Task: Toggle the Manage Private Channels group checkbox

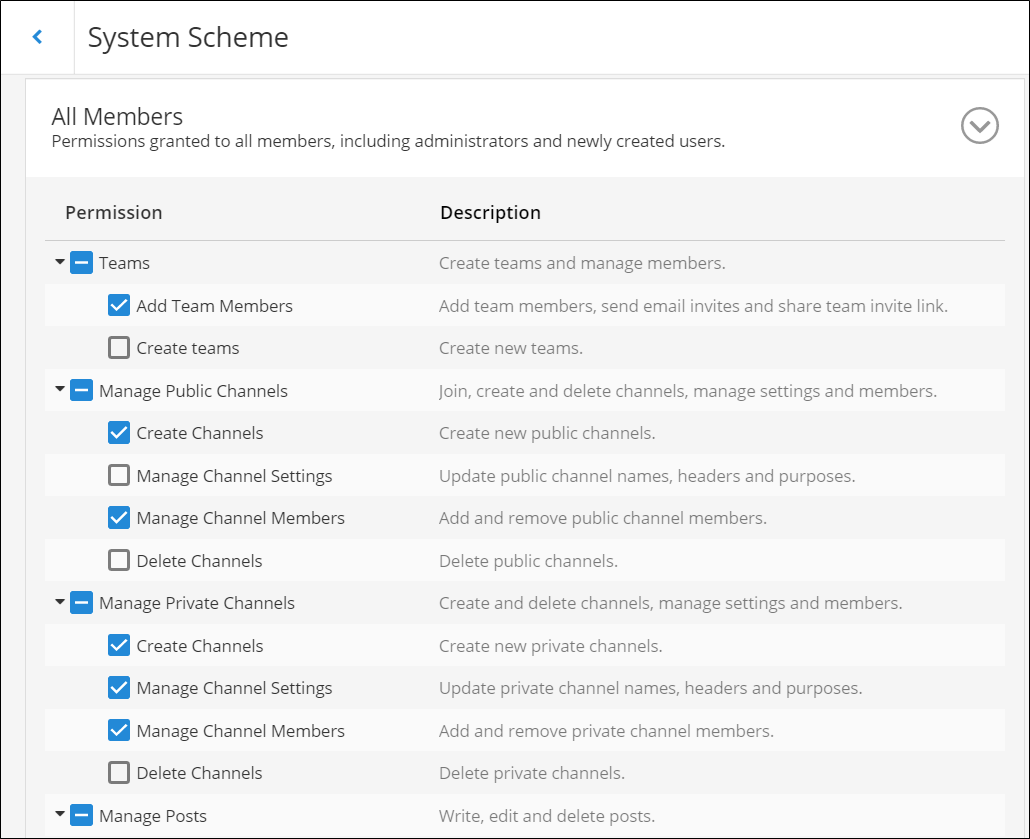Action: [81, 602]
